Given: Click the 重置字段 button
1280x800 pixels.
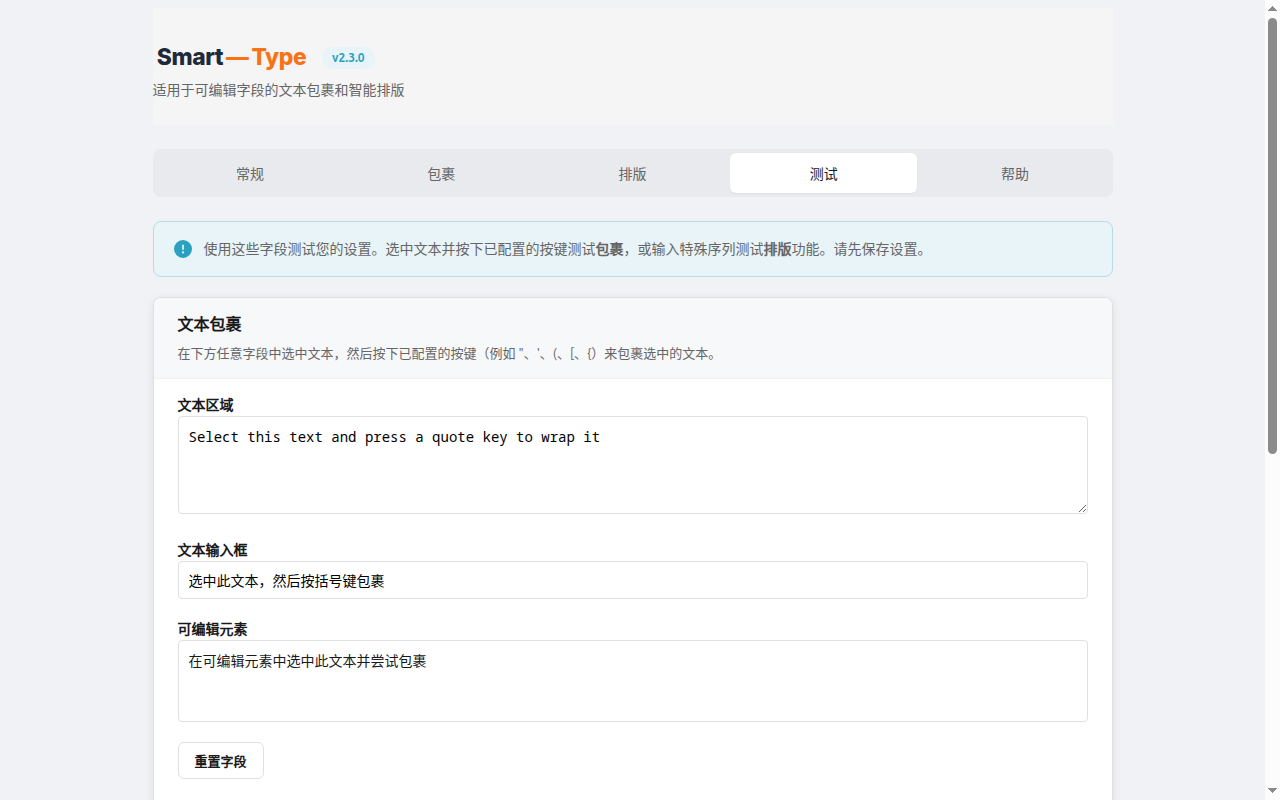Looking at the screenshot, I should click(221, 761).
